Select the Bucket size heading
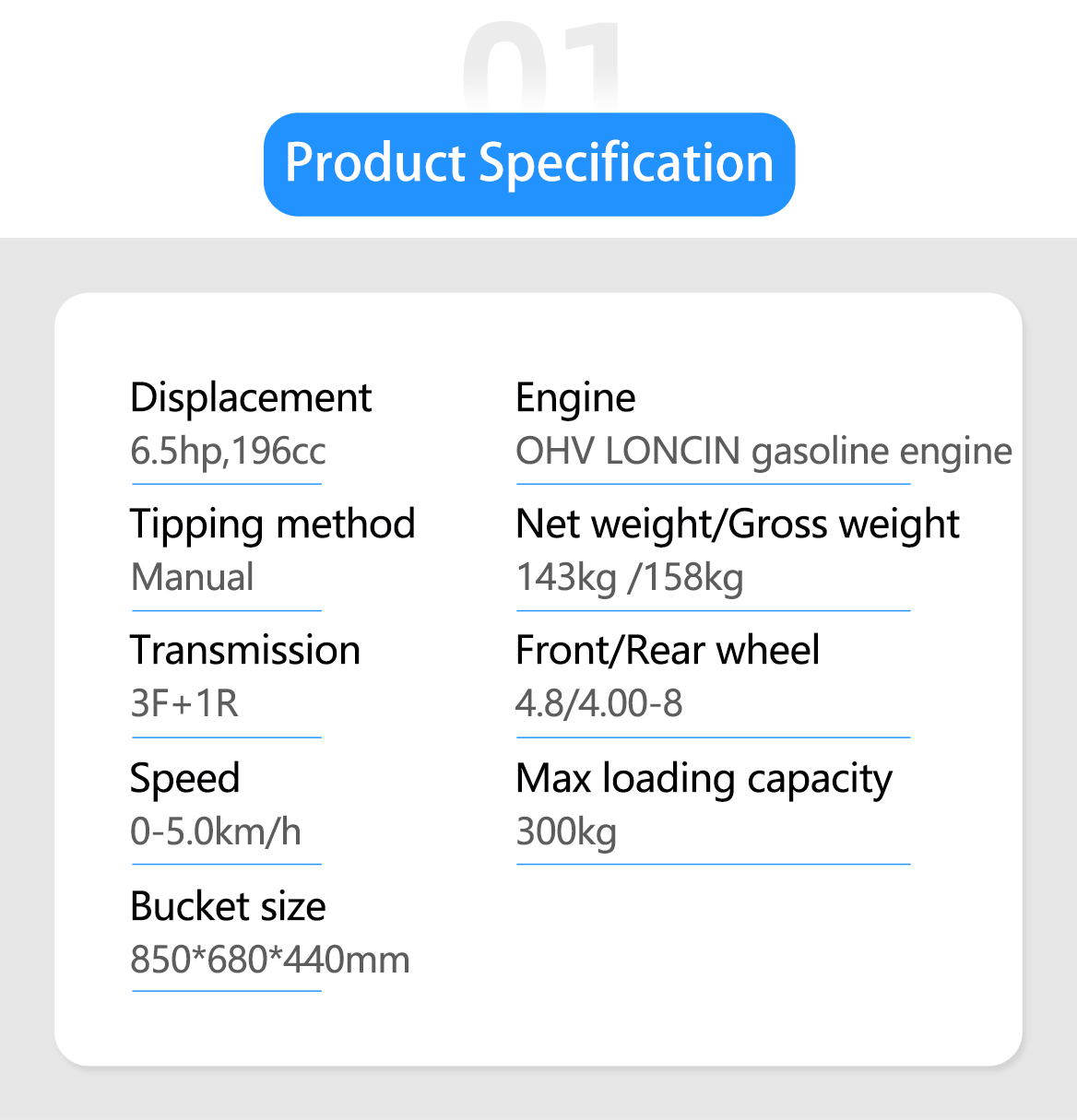1077x1120 pixels. pyautogui.click(x=228, y=906)
